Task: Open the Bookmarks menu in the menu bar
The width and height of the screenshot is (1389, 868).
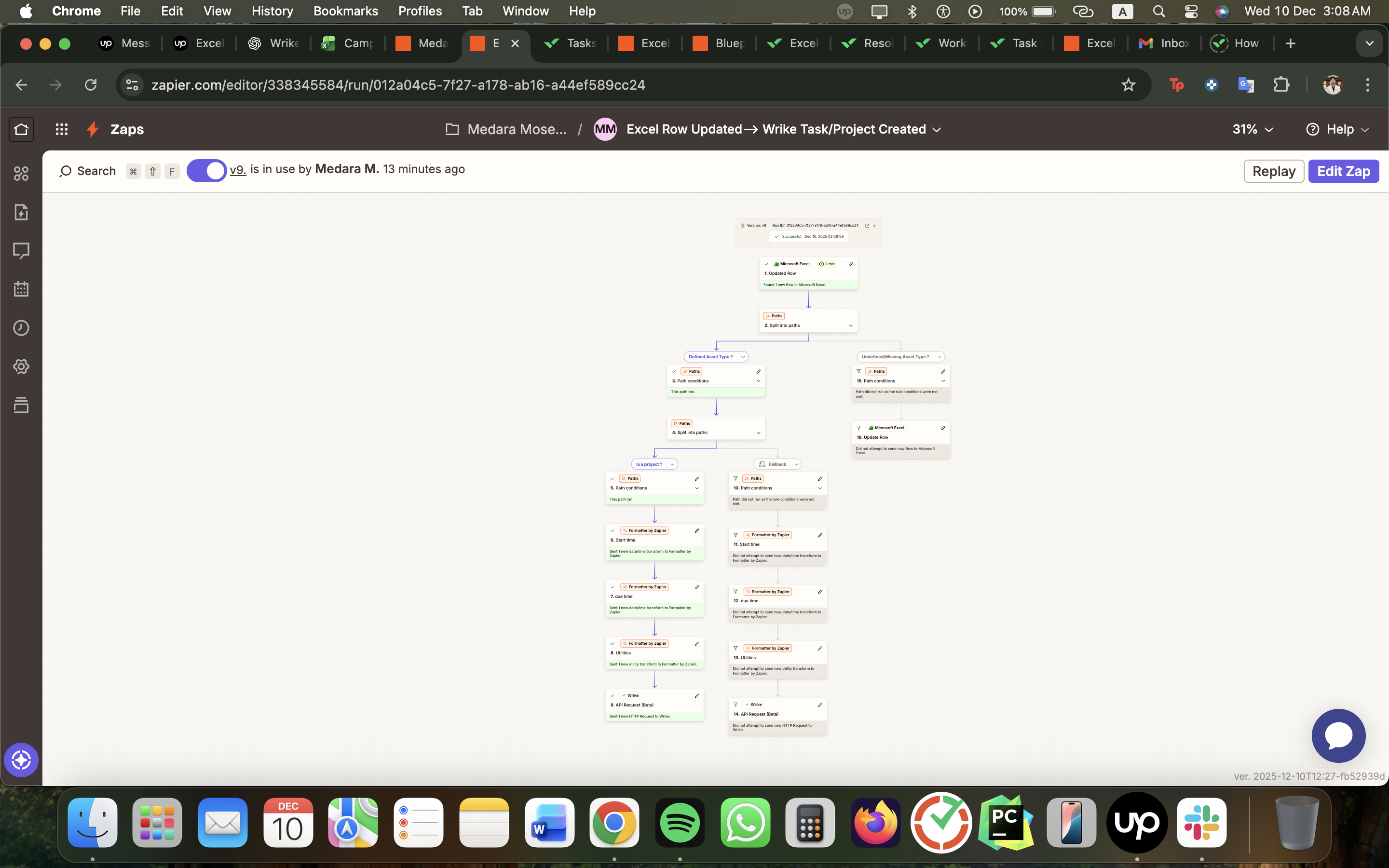Action: tap(345, 11)
